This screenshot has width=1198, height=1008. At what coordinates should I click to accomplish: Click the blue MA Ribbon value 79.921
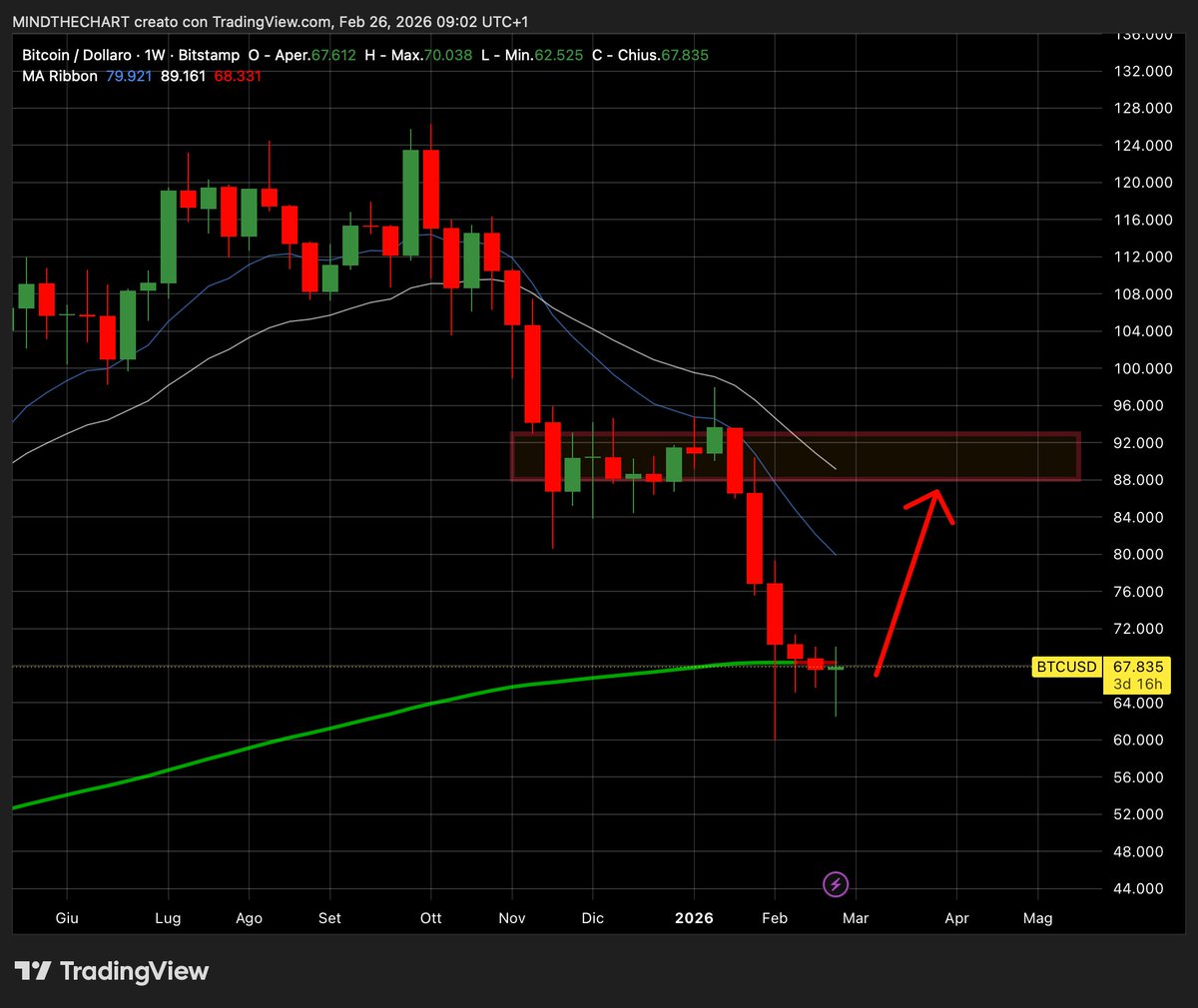[129, 76]
